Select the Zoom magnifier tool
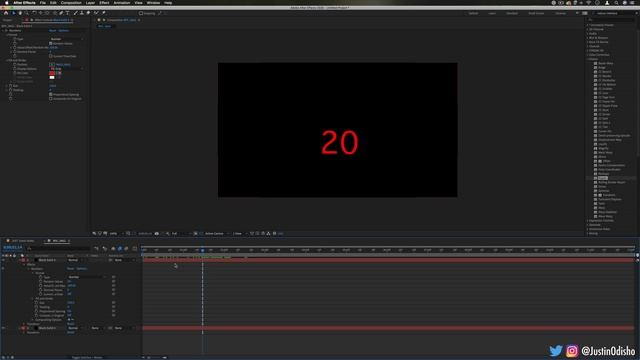The image size is (640, 360). tap(27, 13)
